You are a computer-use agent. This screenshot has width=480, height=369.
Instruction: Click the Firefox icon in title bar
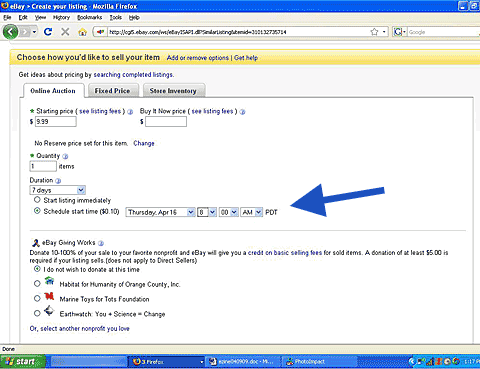(5, 6)
